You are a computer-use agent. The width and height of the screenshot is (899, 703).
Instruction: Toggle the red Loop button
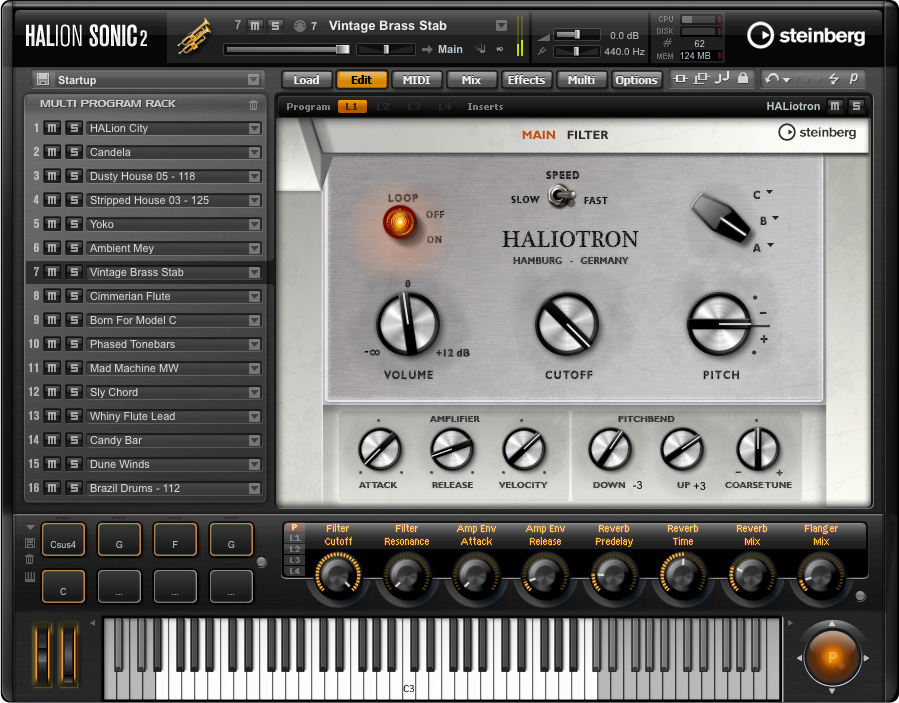point(400,222)
